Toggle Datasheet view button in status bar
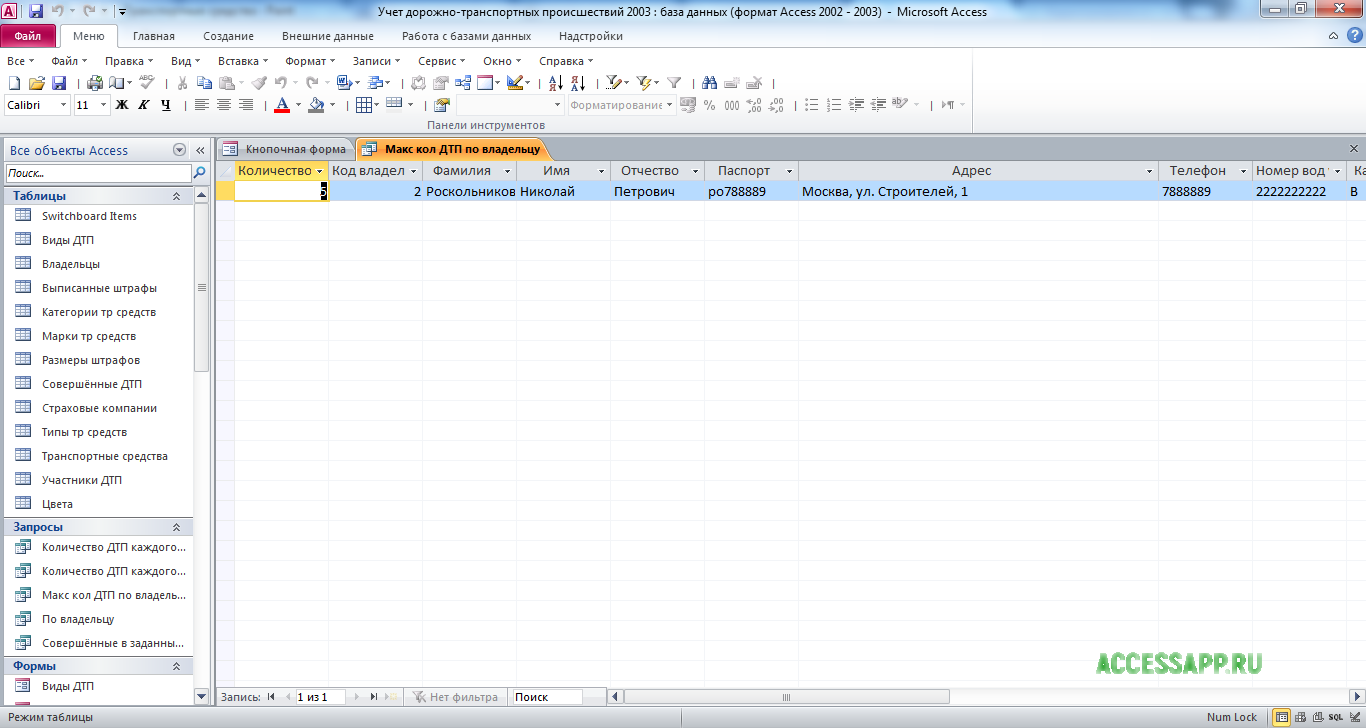 pyautogui.click(x=1281, y=717)
